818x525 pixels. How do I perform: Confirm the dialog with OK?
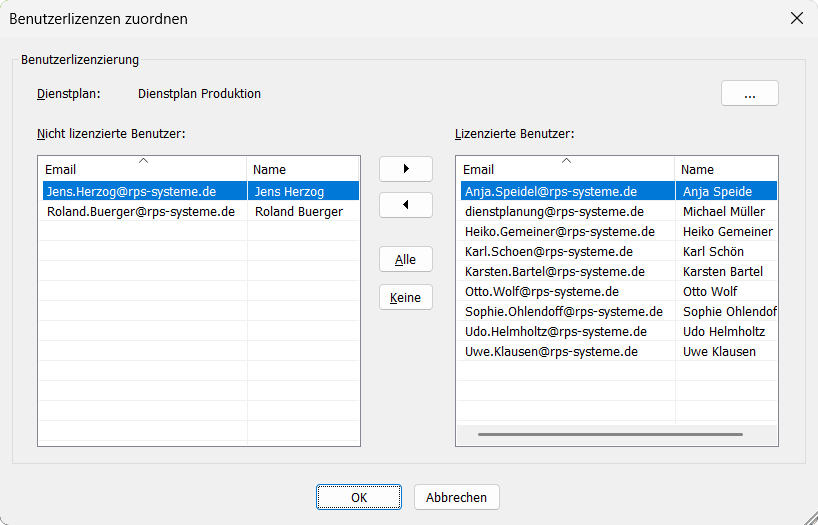coord(359,497)
